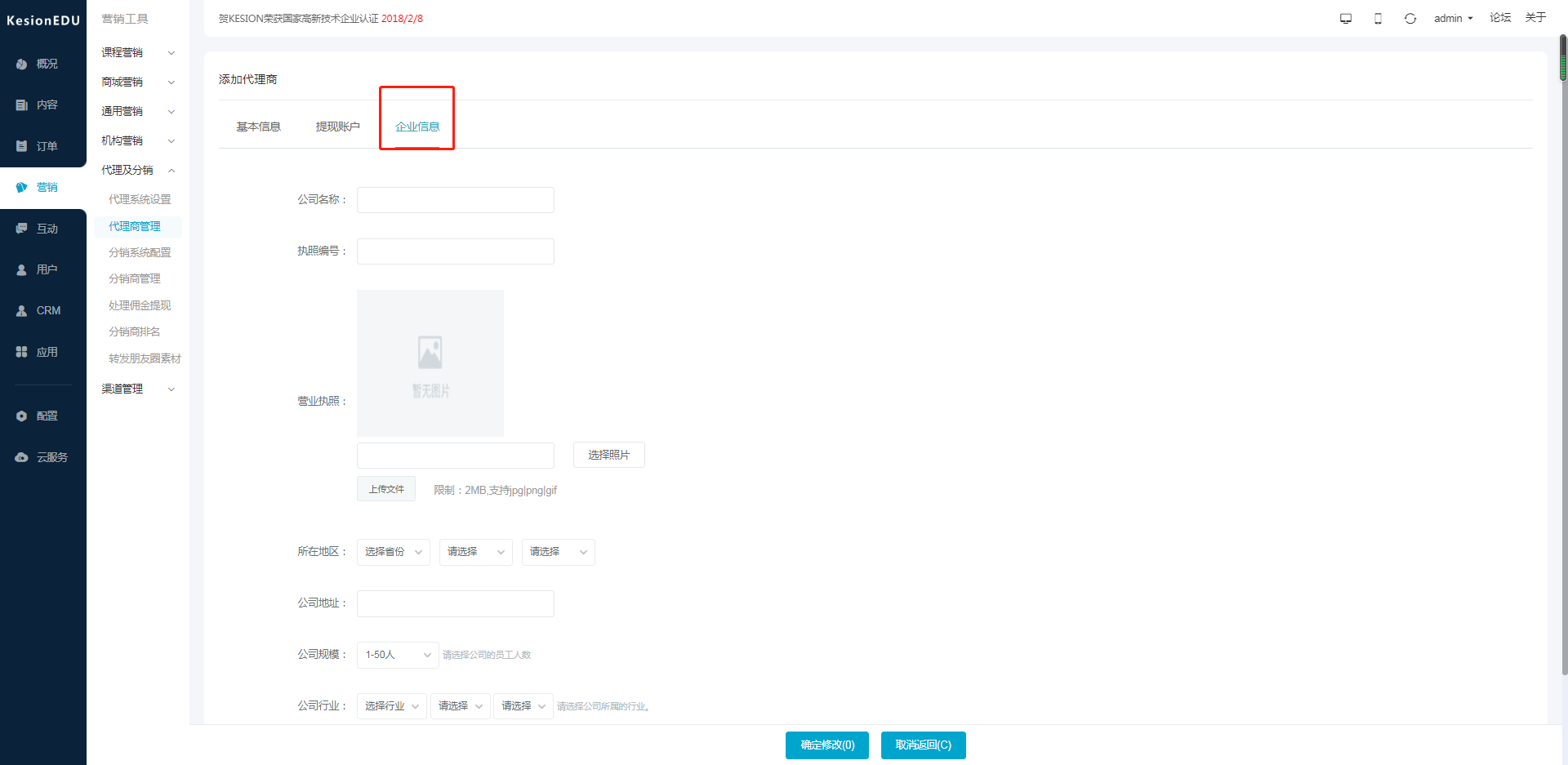Open 分销商管理 submenu item
Viewport: 1568px width, 765px height.
[x=135, y=278]
